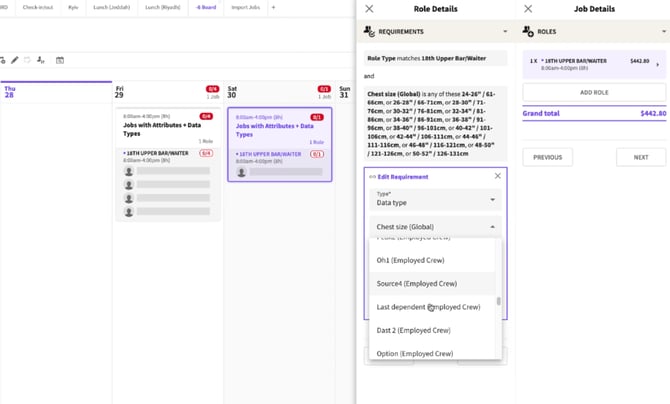Open the Lunch (Jeddah) tab
The image size is (670, 404).
[x=112, y=7]
